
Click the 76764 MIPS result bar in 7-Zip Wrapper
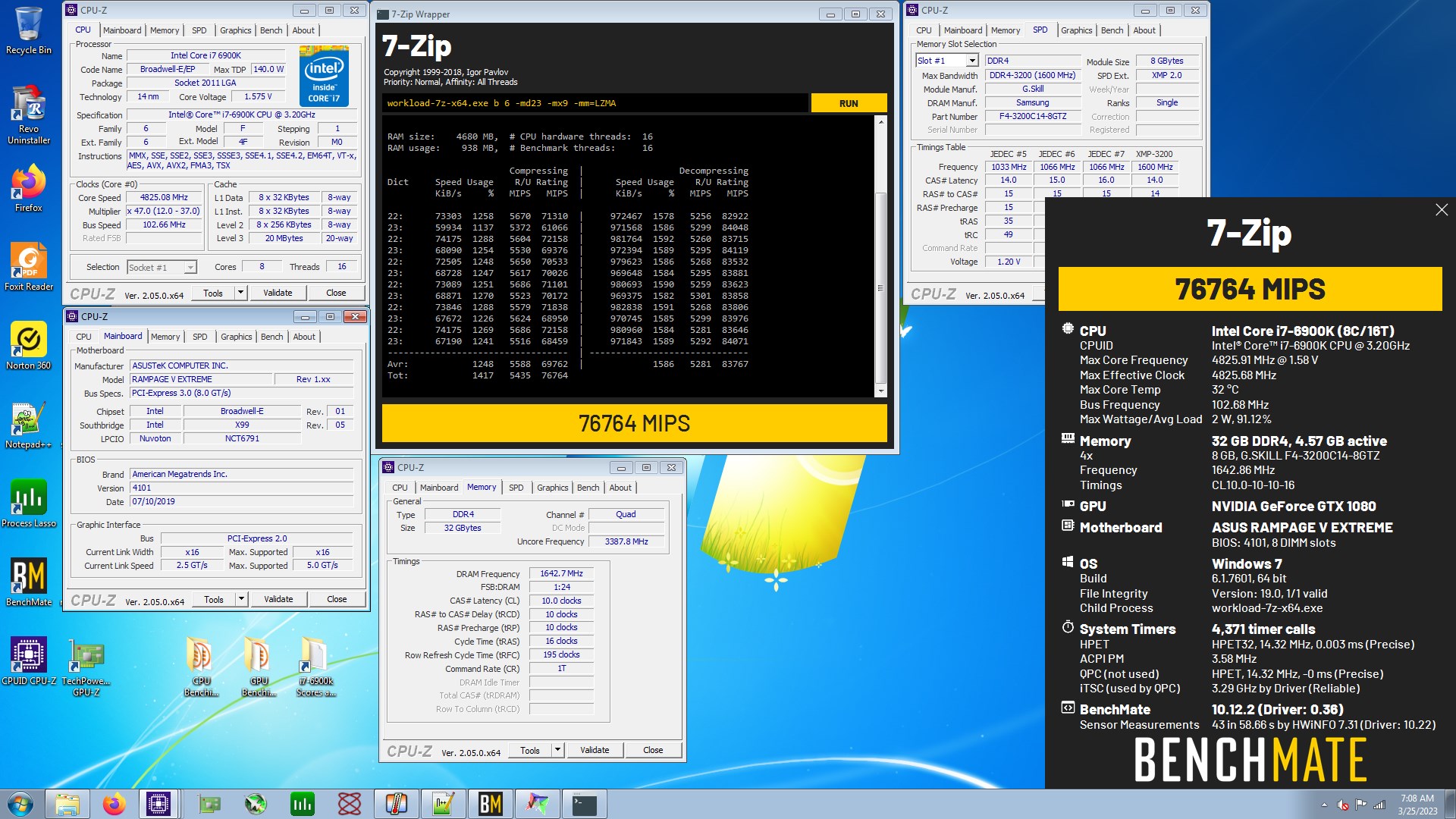click(634, 423)
